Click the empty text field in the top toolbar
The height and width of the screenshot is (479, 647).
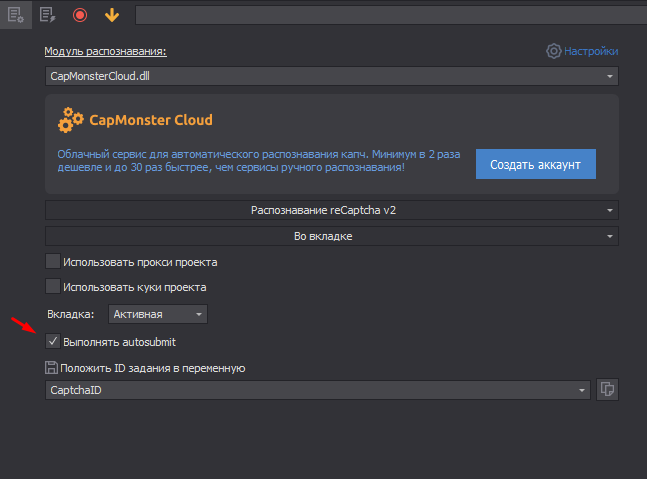(390, 15)
